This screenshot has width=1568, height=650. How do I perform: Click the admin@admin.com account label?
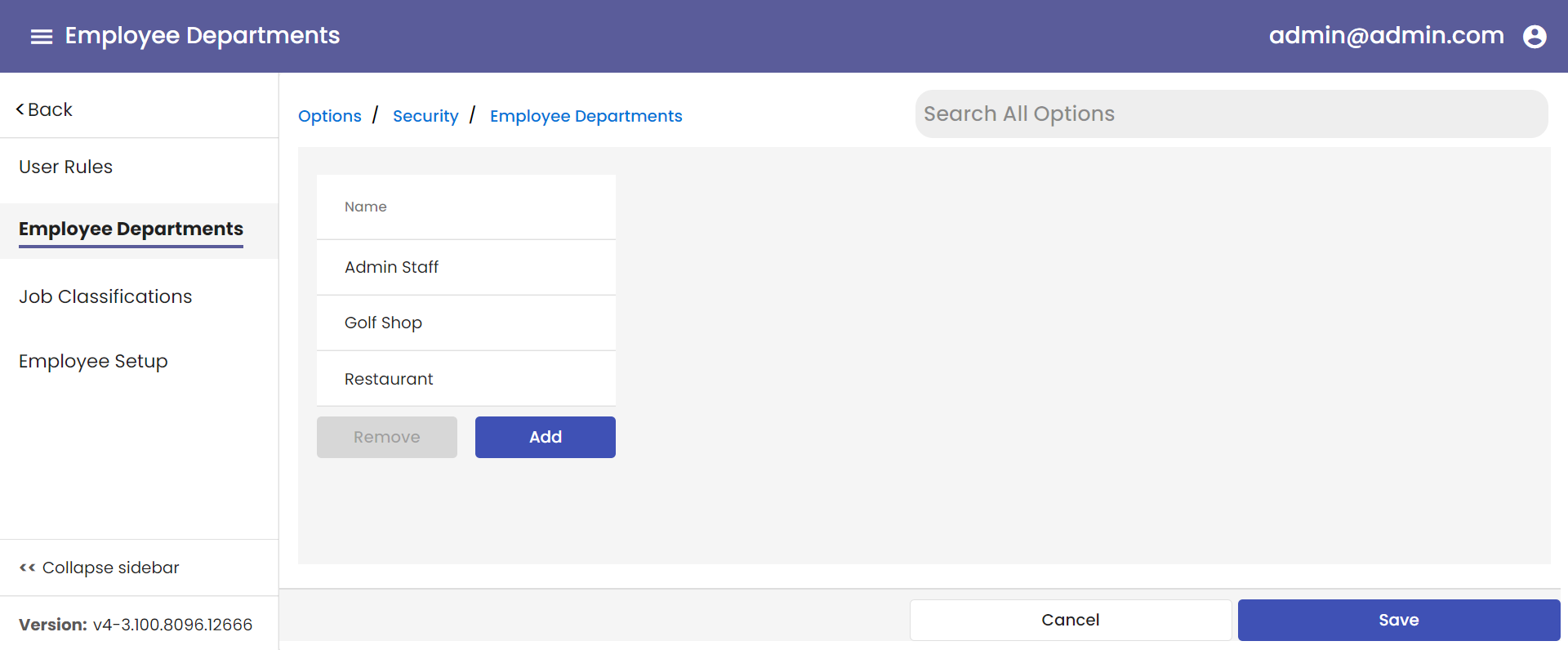click(1386, 36)
